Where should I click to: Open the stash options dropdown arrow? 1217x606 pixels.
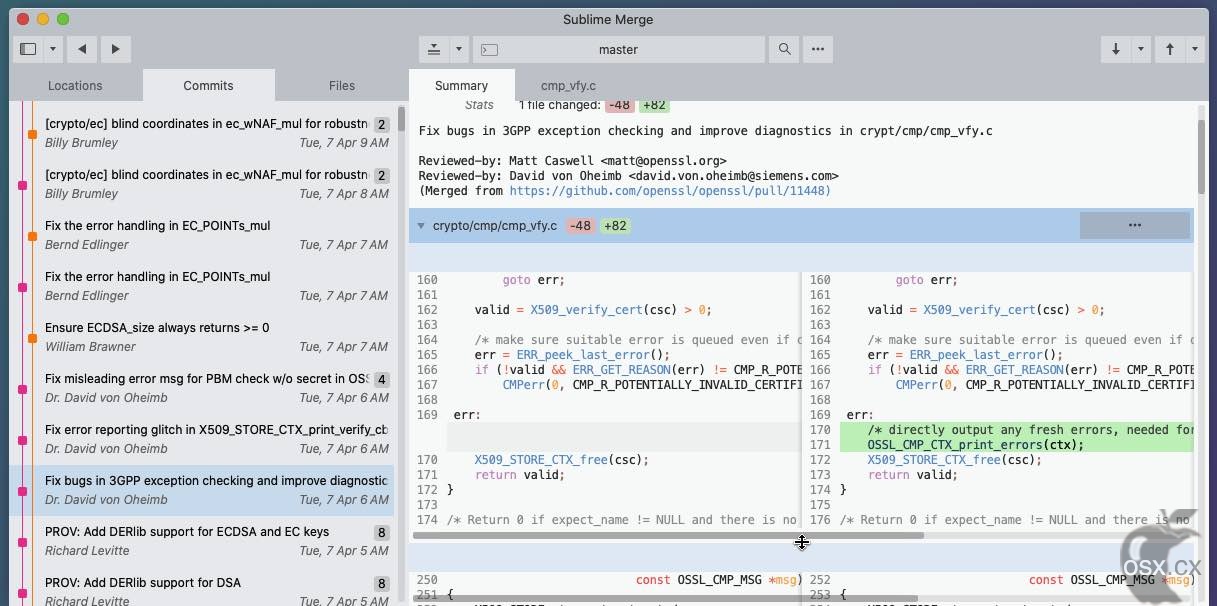click(x=459, y=49)
